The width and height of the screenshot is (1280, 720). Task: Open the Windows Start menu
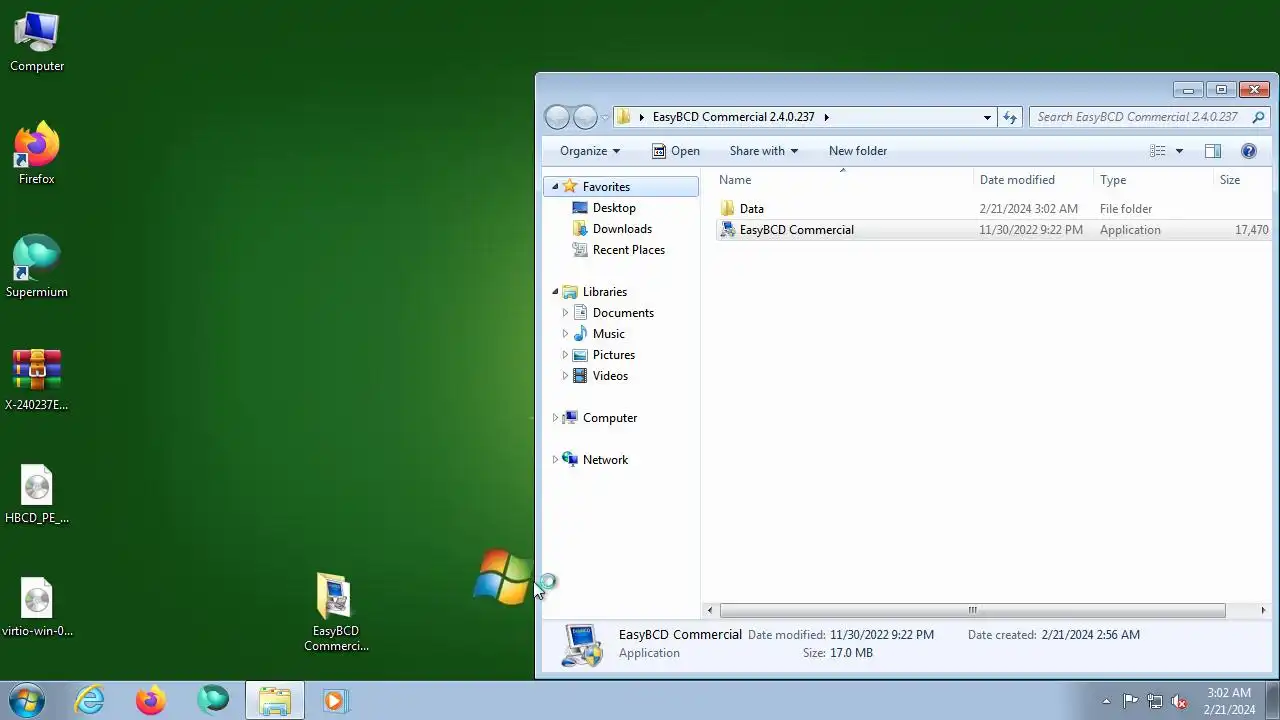[27, 700]
